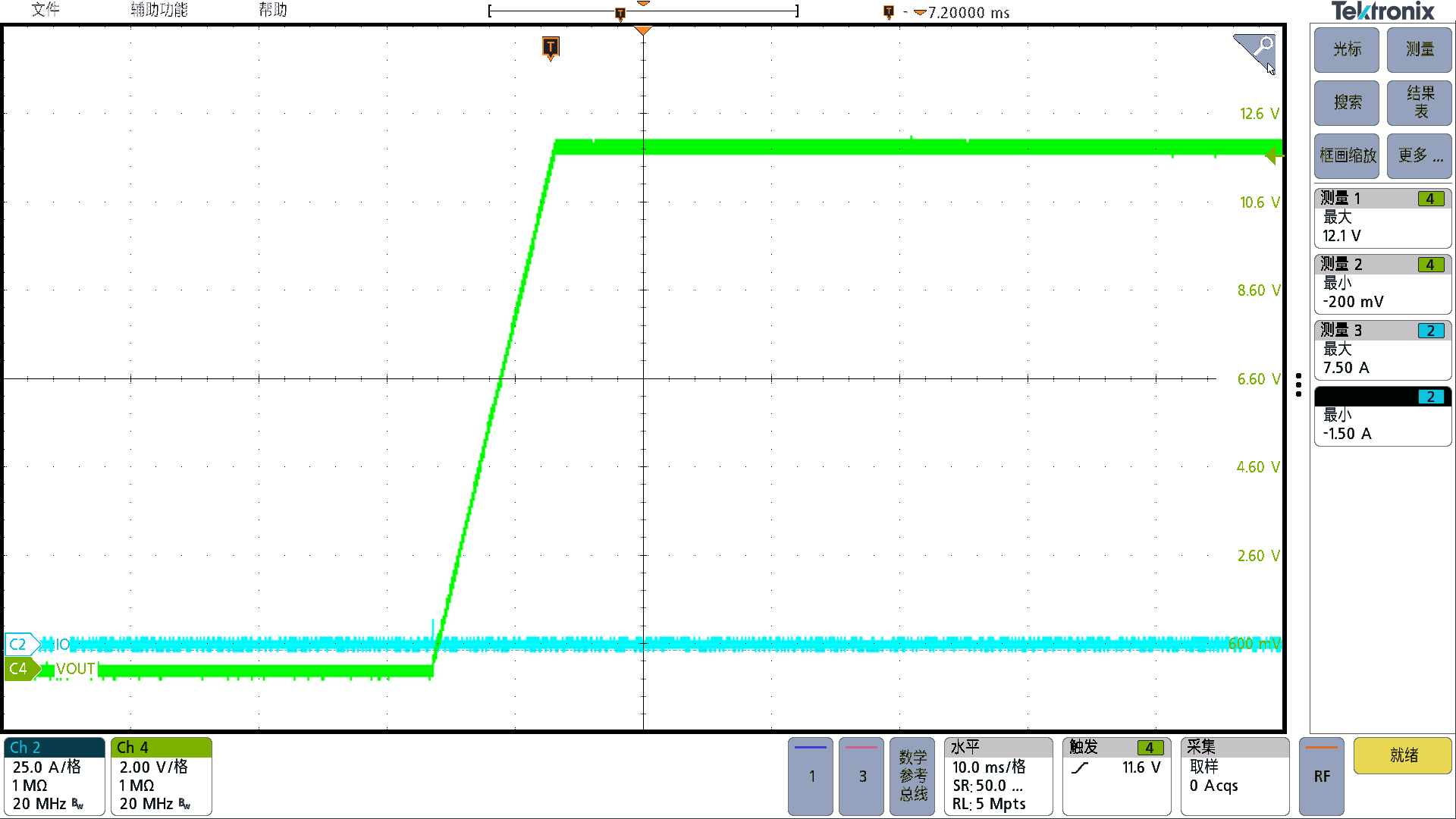Open the Ch 4 vertical settings badge

point(161,775)
